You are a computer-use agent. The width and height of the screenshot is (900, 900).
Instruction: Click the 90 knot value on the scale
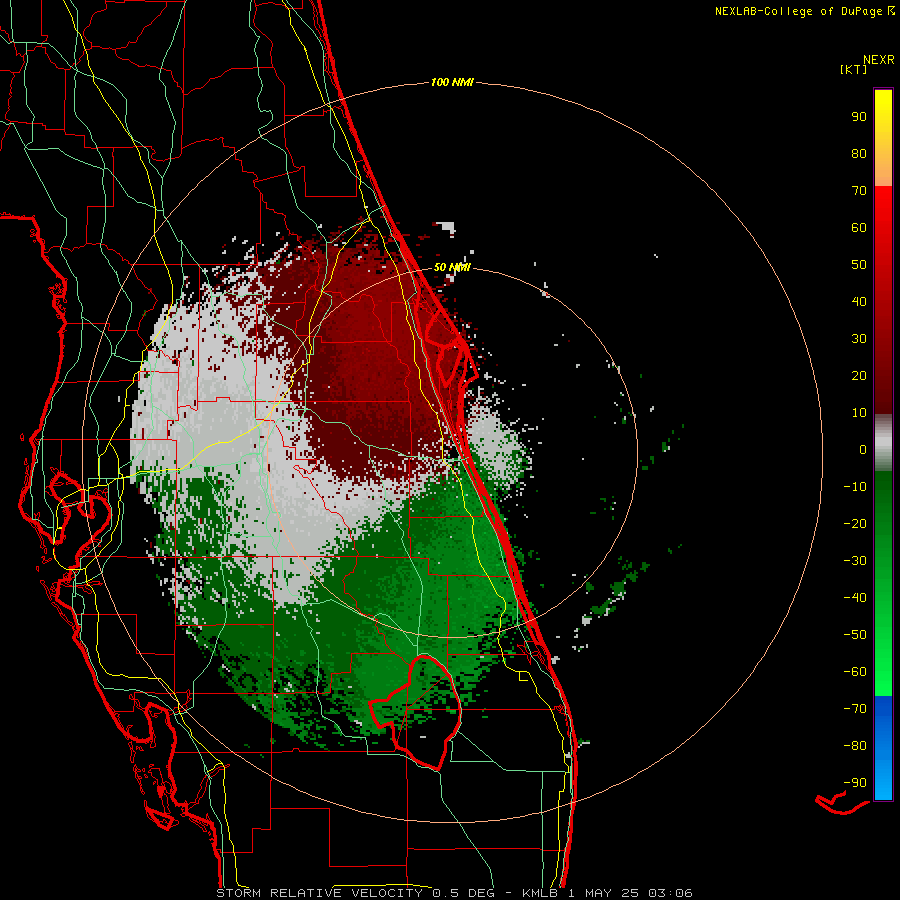(x=859, y=117)
